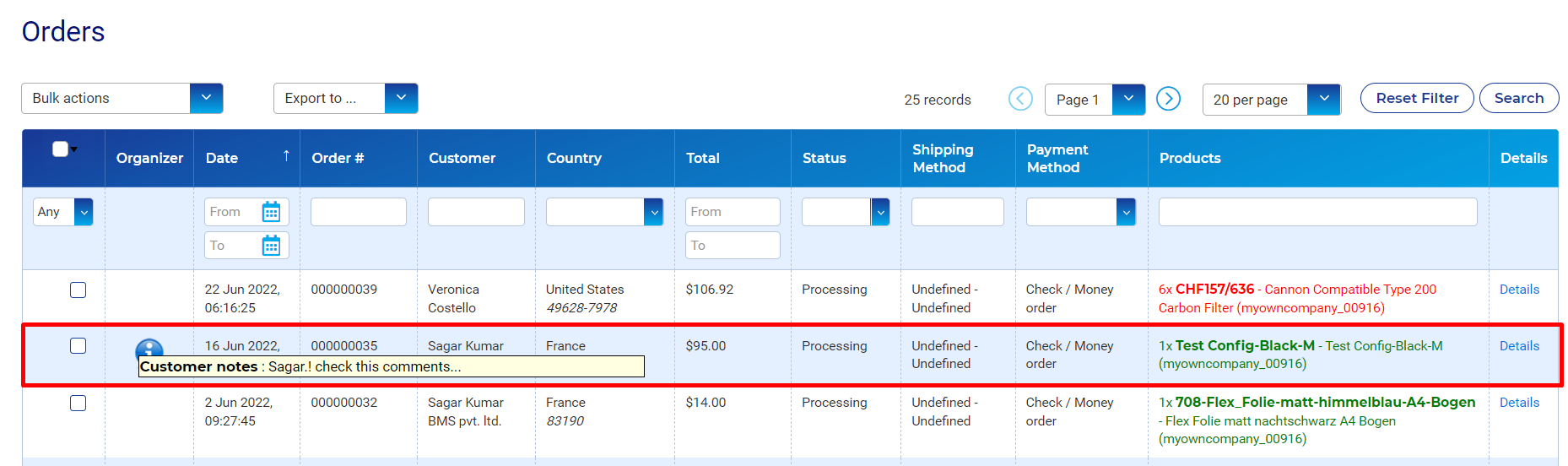Screen dimensions: 1568x466
Task: Open Date To calendar picker icon
Action: pos(271,246)
